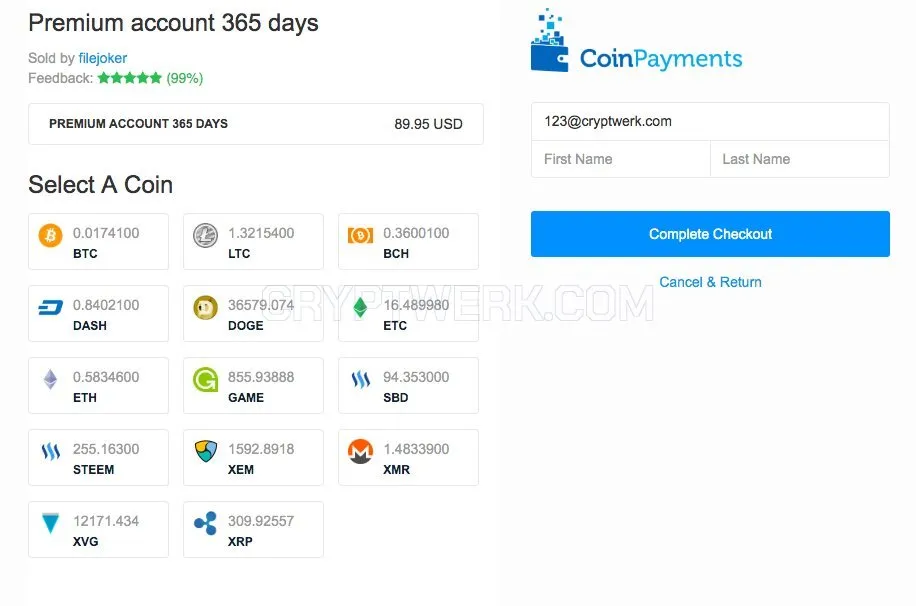Screen dimensions: 916x606
Task: Select the DASH coin icon
Action: click(51, 307)
